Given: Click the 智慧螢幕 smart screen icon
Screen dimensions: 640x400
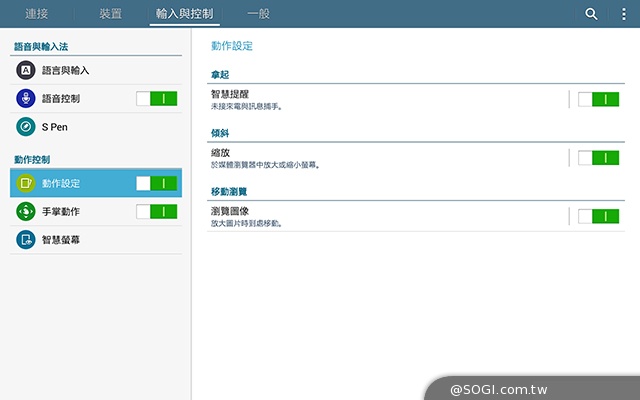Looking at the screenshot, I should point(25,240).
